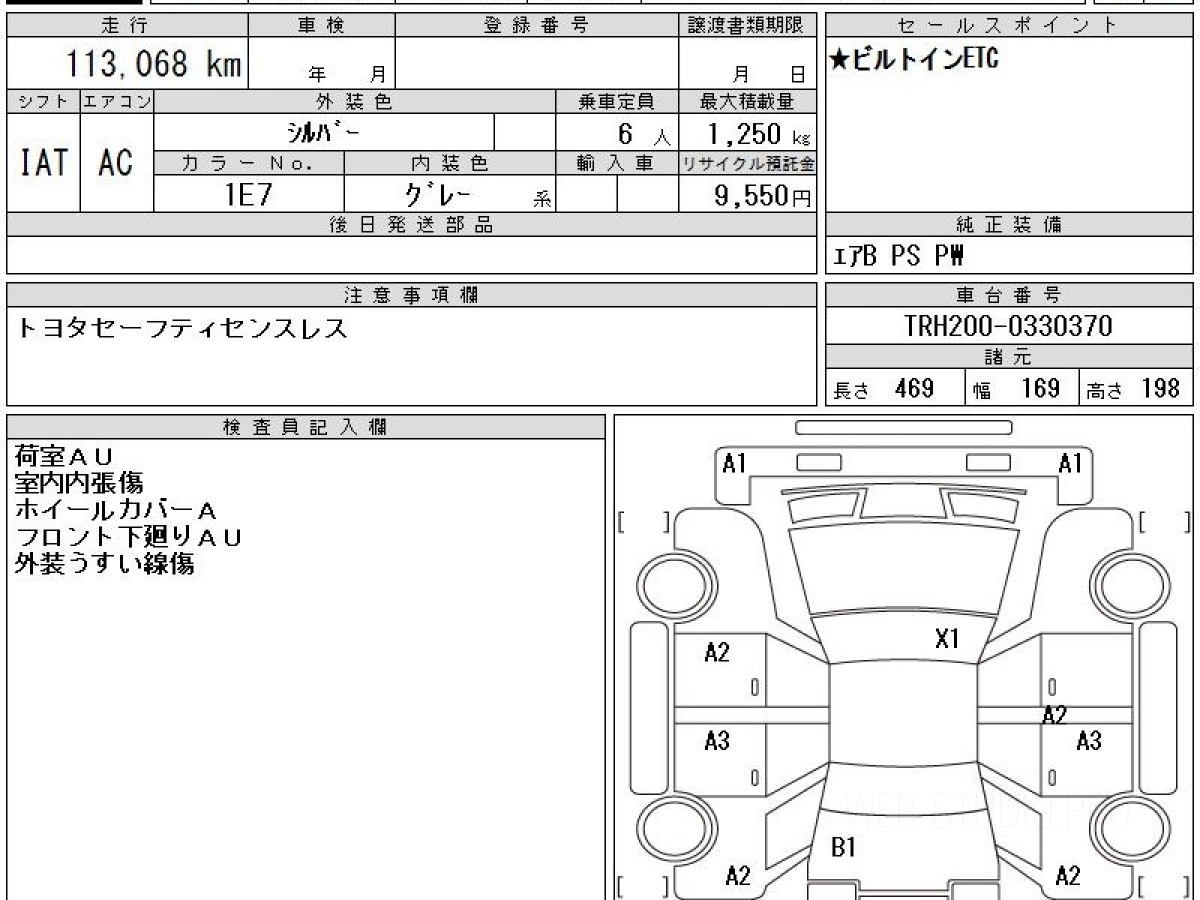Screen dimensions: 1200x900
Task: Select the inspector note 室内内張傷
Action: 79,483
